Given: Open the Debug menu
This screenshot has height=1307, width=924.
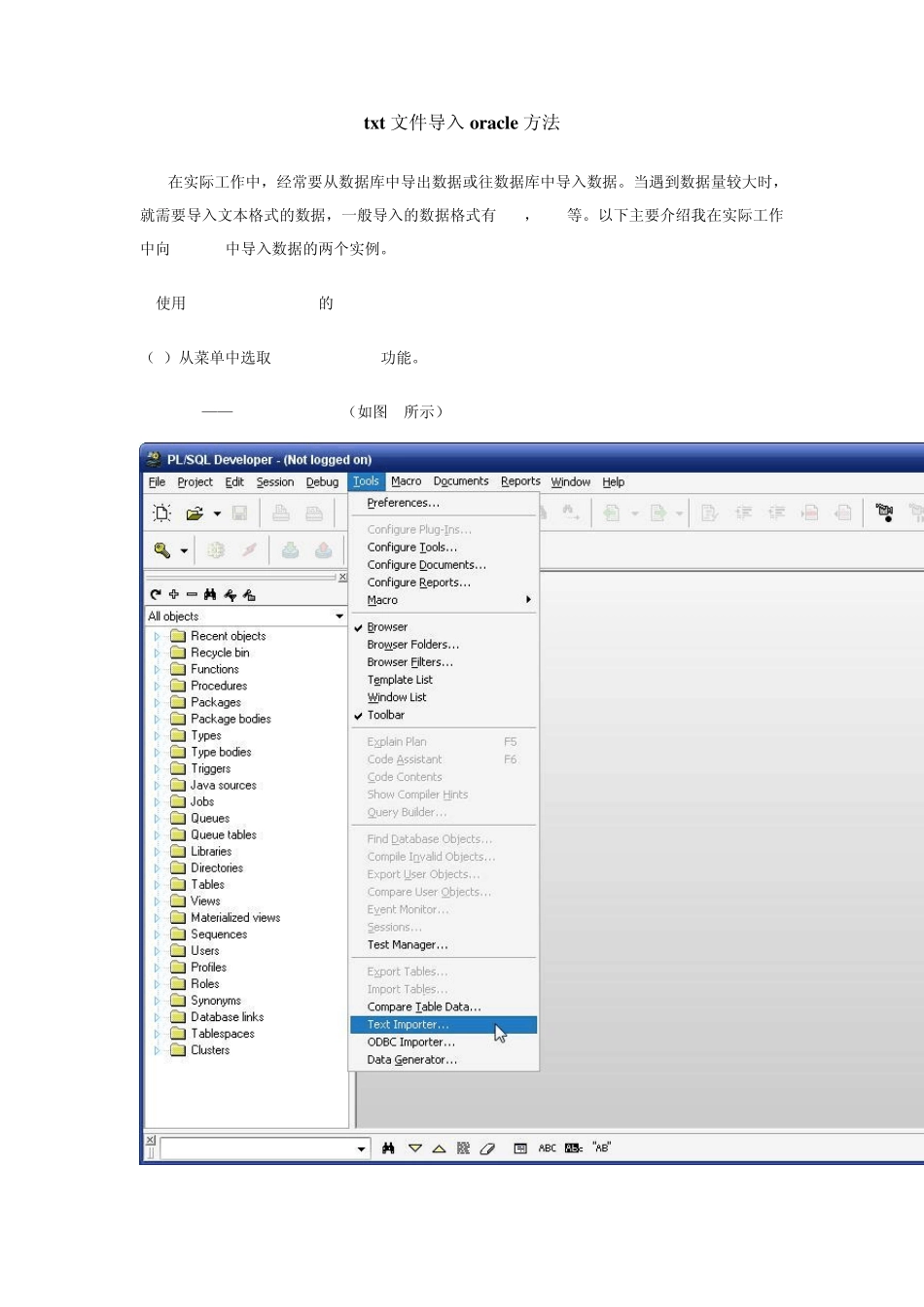Looking at the screenshot, I should 322,481.
